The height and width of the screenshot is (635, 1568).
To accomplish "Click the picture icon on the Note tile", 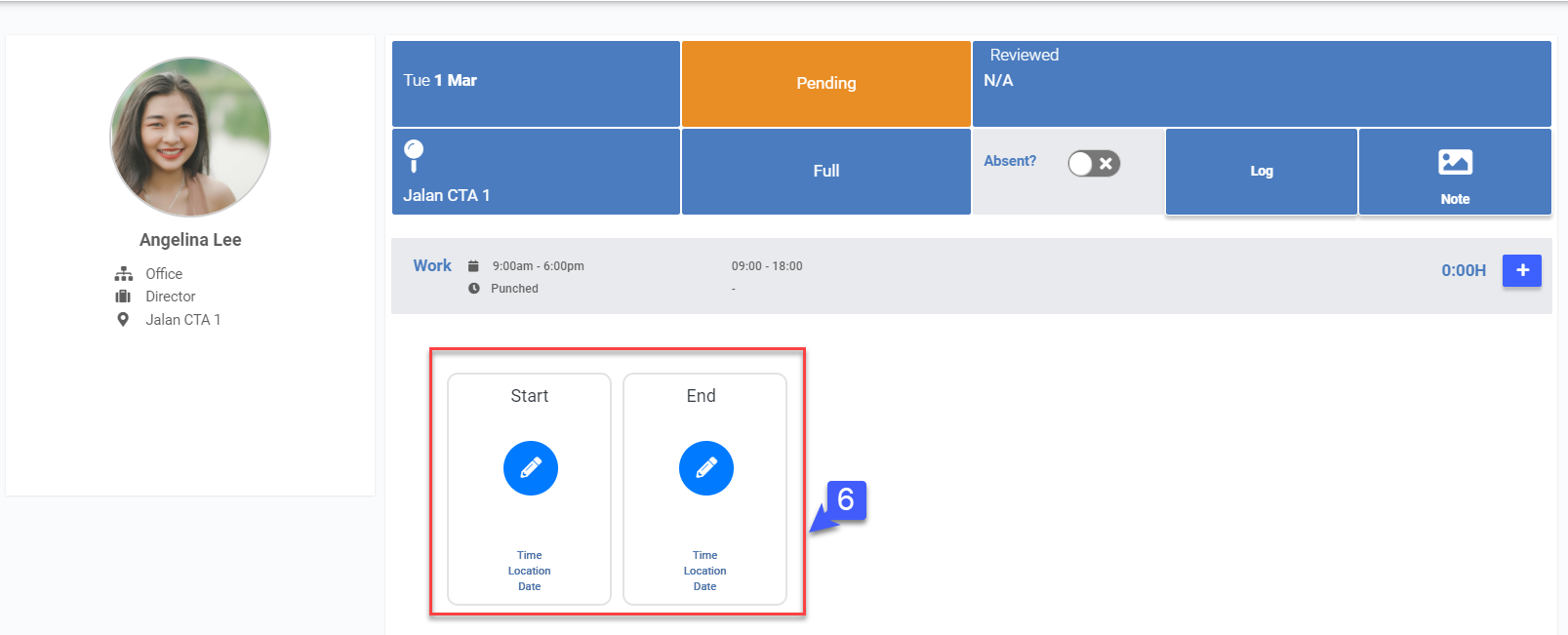I will tap(1455, 162).
